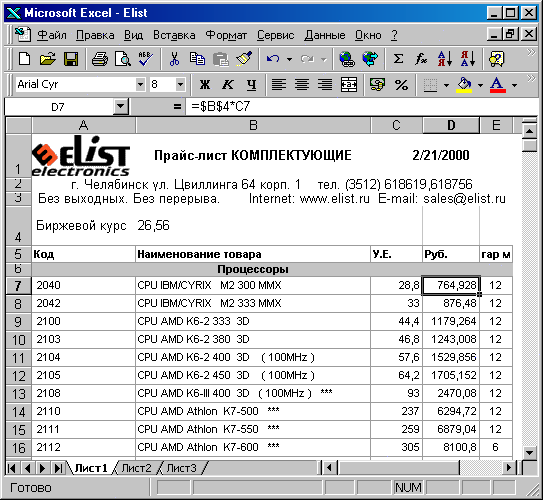Open the Данные menu
Screen dimensions: 543x500
pos(325,35)
